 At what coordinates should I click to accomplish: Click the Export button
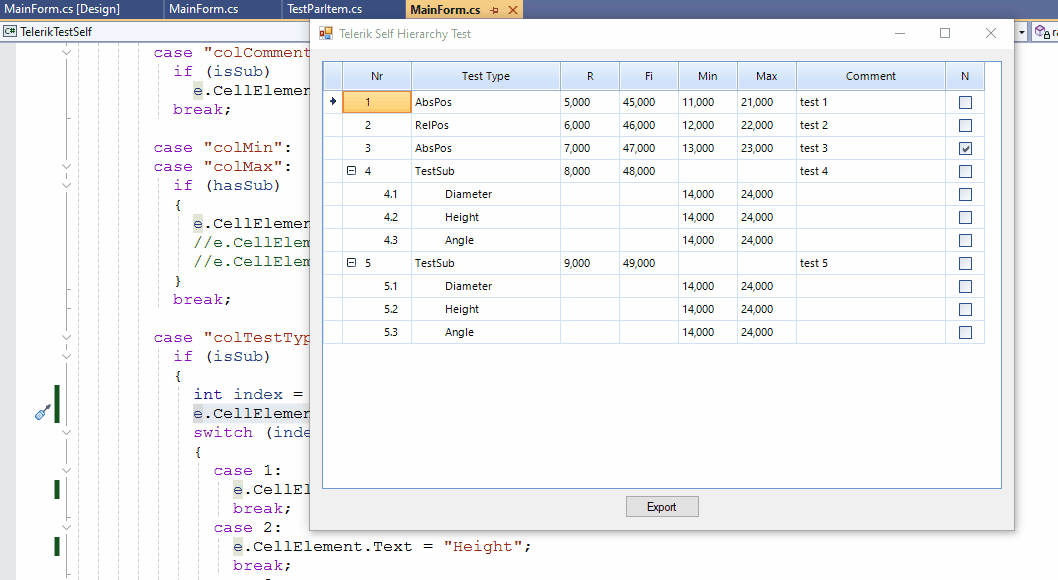(662, 506)
